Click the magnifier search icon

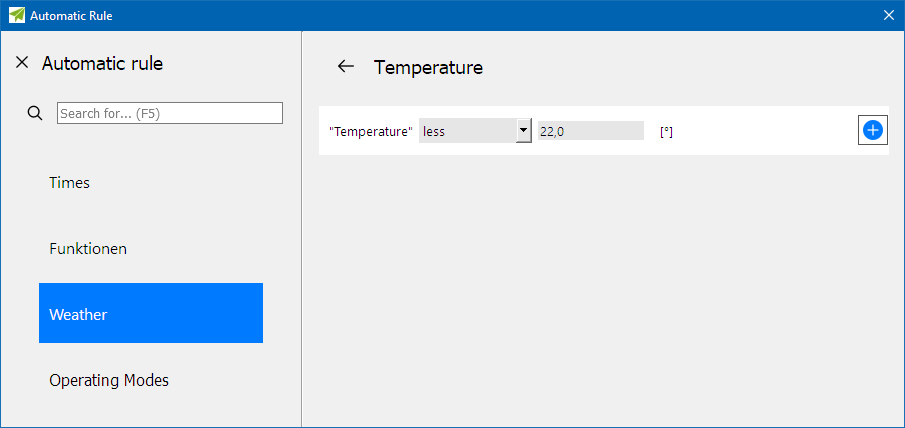pos(35,113)
